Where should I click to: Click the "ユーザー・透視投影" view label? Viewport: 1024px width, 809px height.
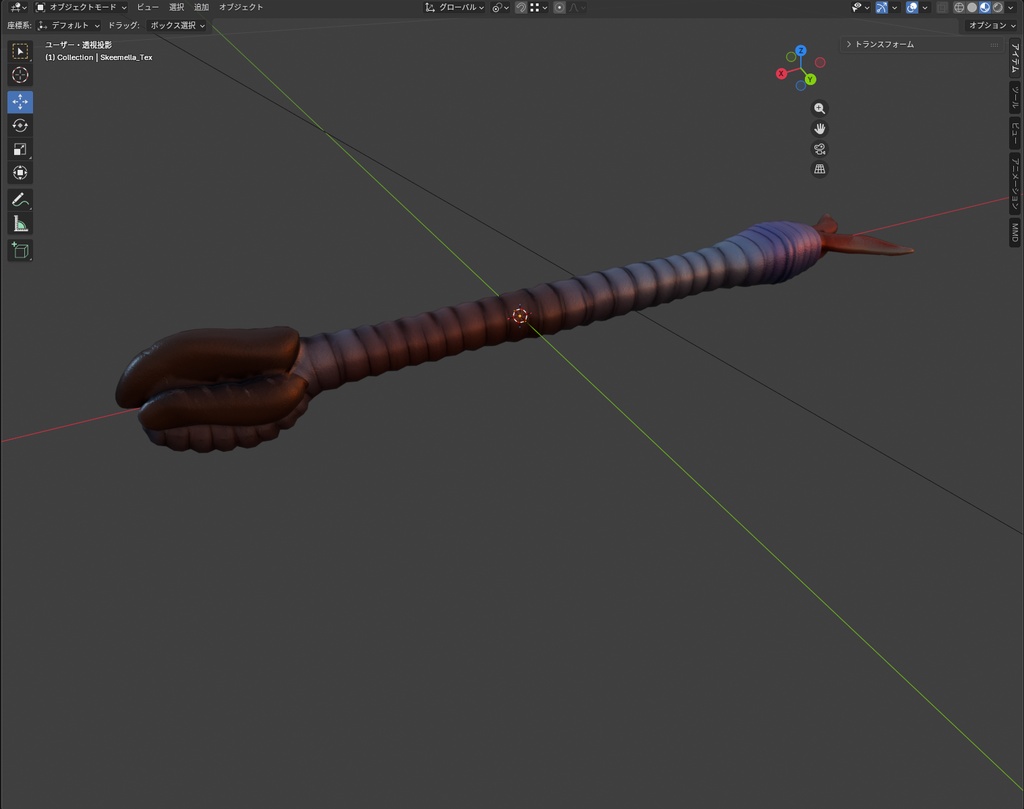point(78,45)
